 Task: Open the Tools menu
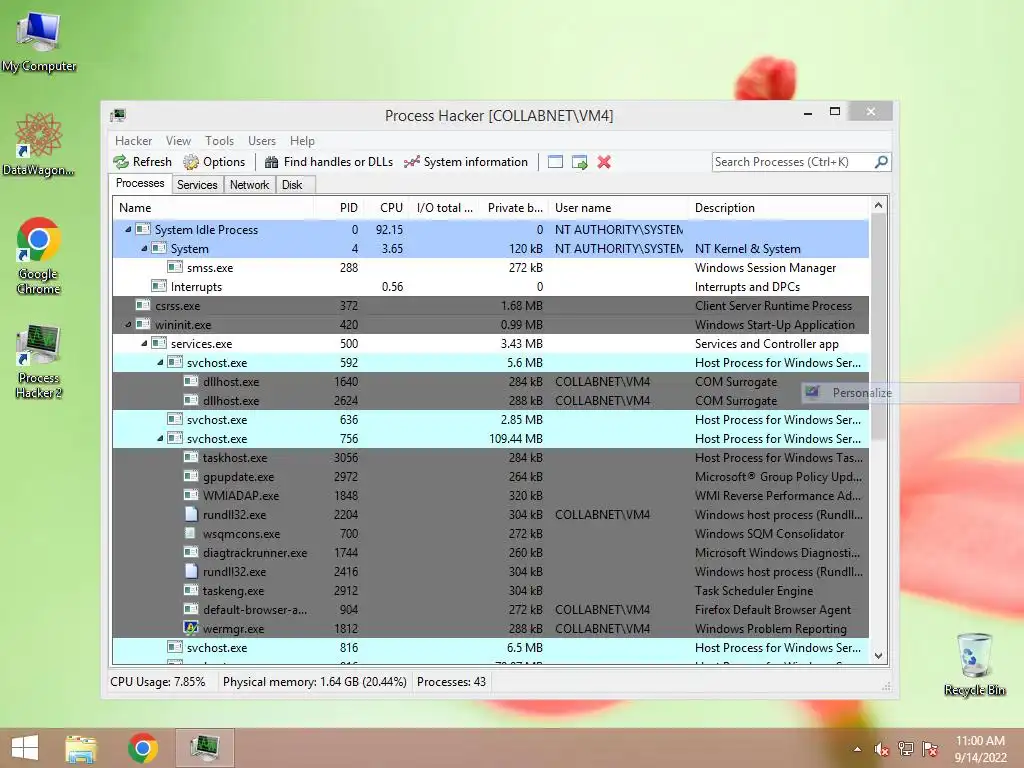click(219, 140)
